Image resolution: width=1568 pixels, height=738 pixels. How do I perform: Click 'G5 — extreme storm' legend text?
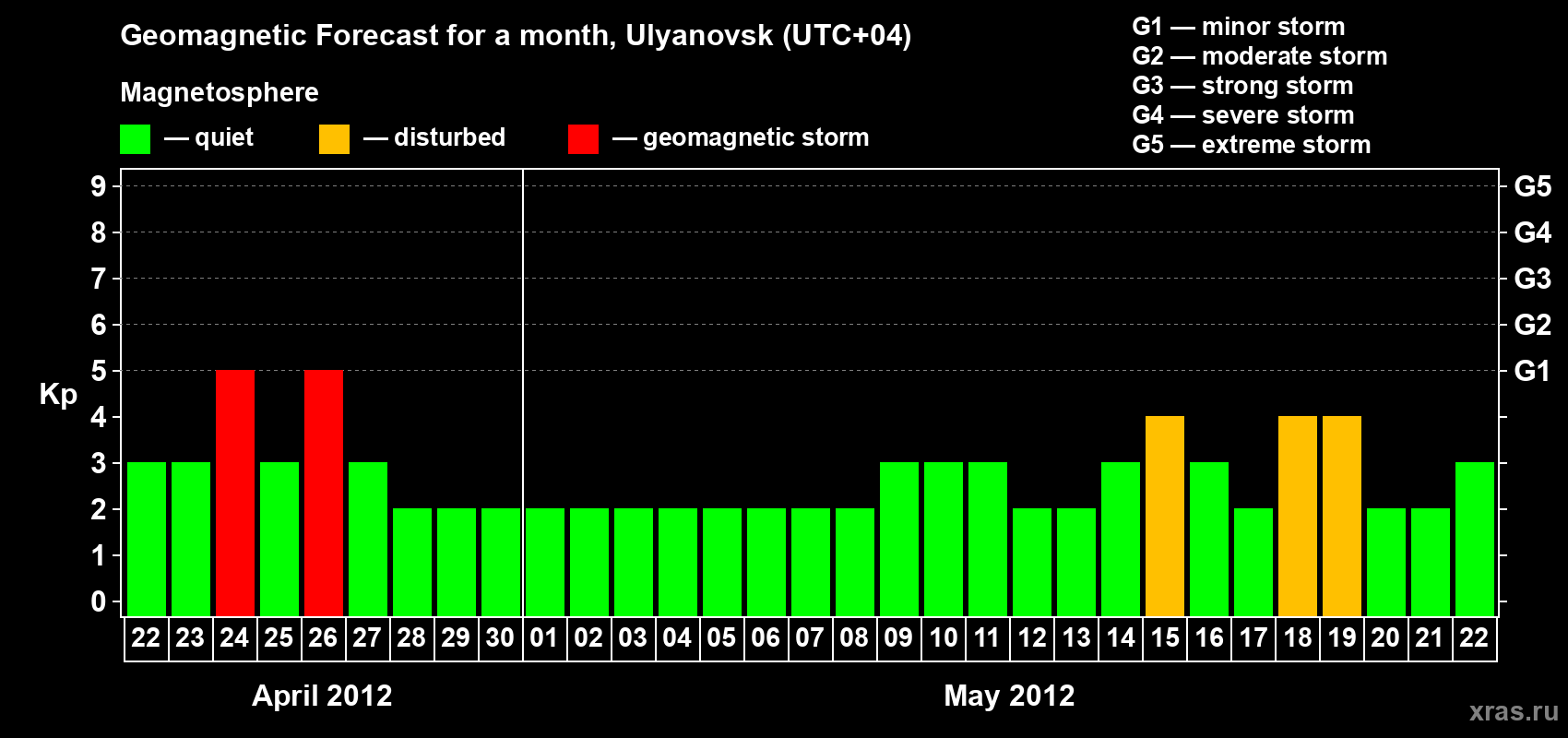(x=1251, y=145)
